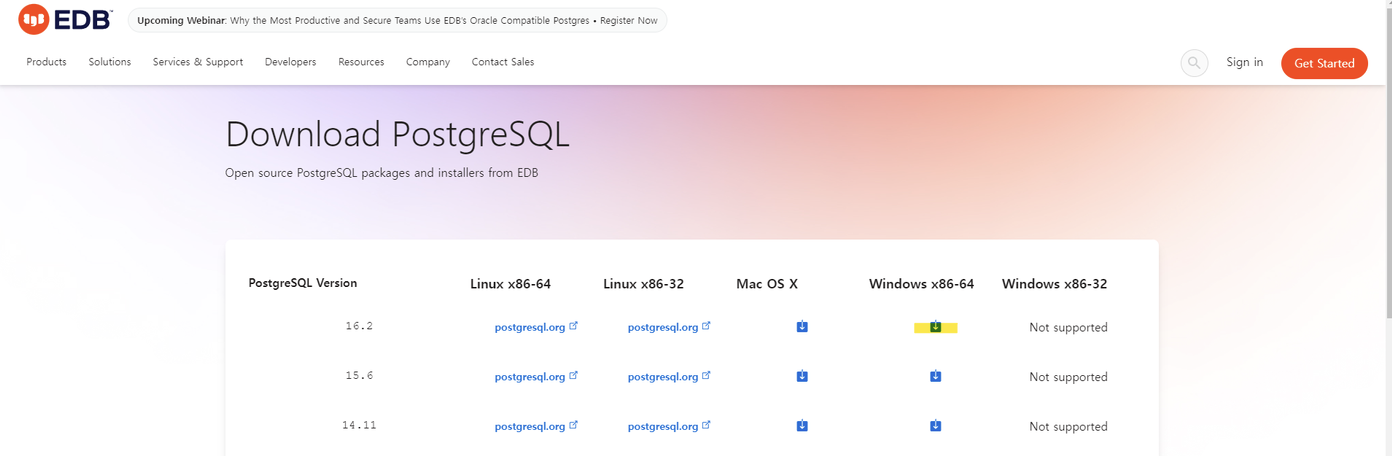
Task: Click Not supported in the 16.2 row
Action: click(x=1068, y=327)
